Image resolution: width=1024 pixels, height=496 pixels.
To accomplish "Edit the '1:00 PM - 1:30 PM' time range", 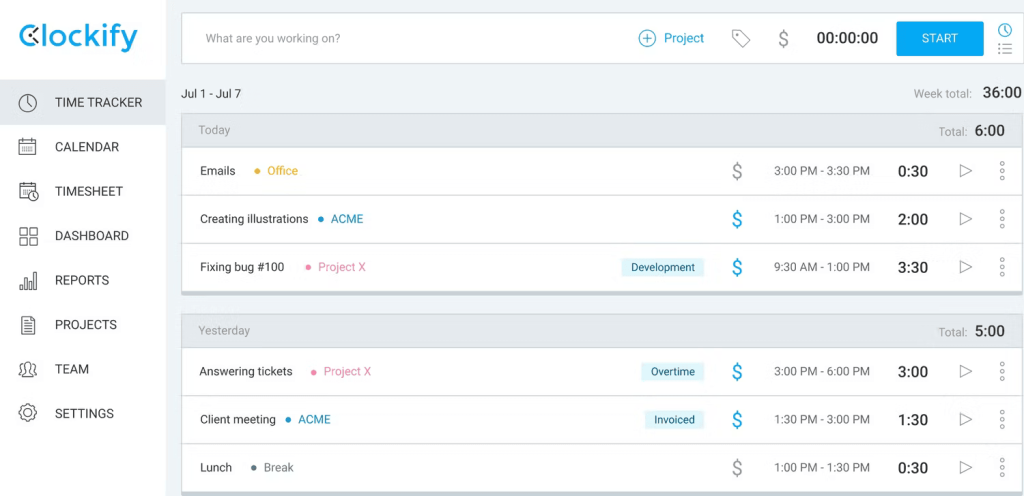I will (x=822, y=467).
